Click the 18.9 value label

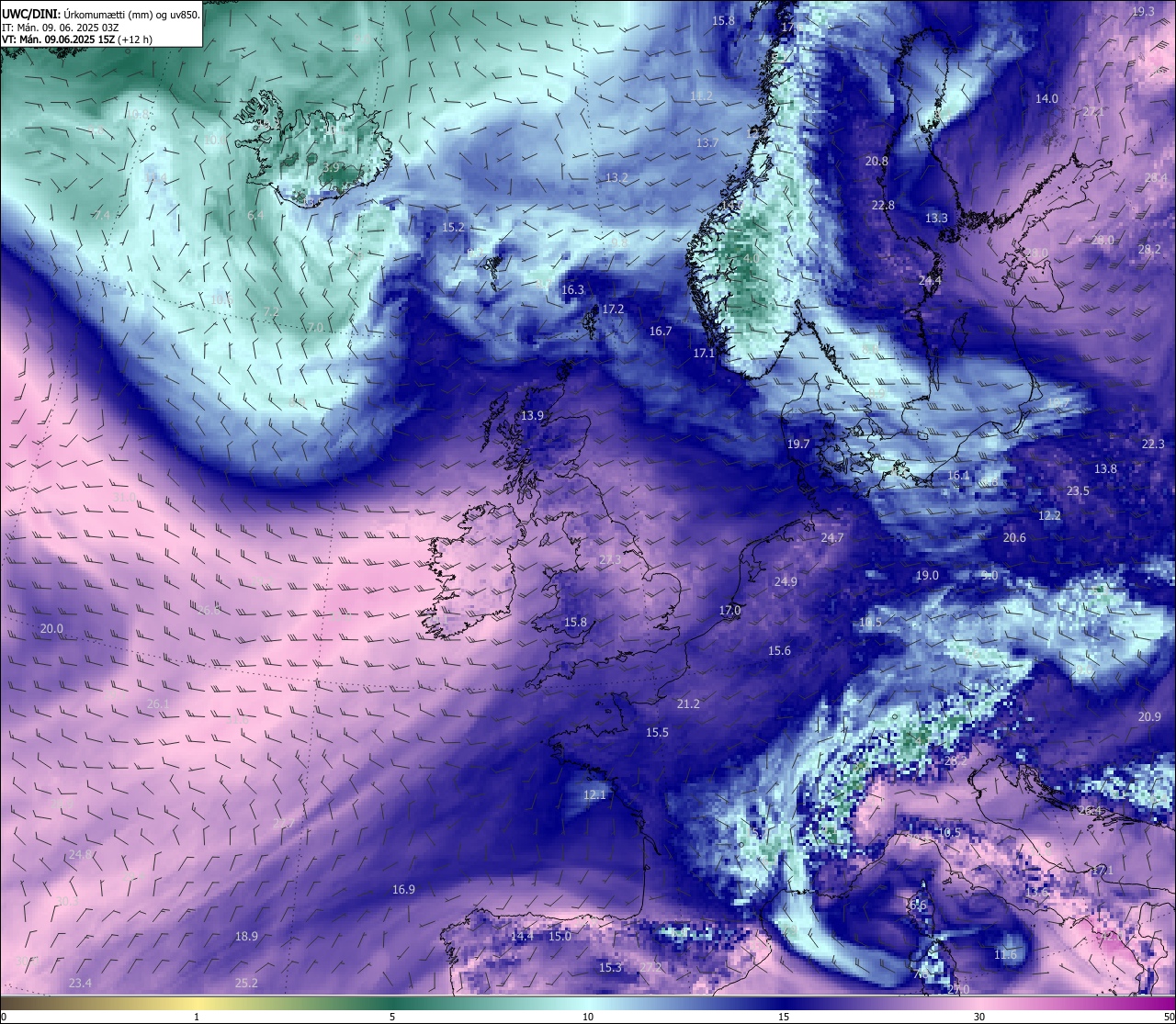tap(246, 937)
